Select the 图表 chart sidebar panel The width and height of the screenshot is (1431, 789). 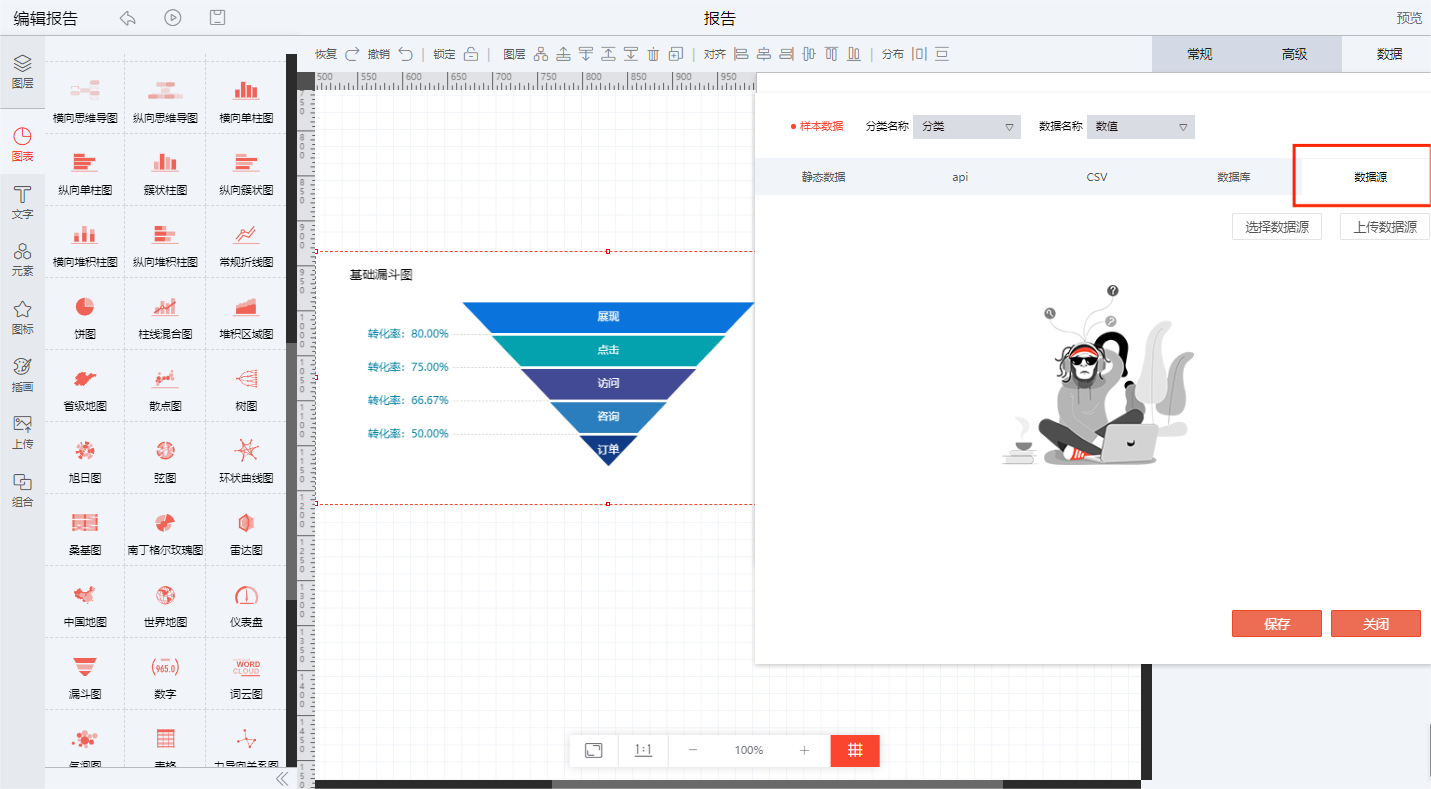tap(22, 145)
